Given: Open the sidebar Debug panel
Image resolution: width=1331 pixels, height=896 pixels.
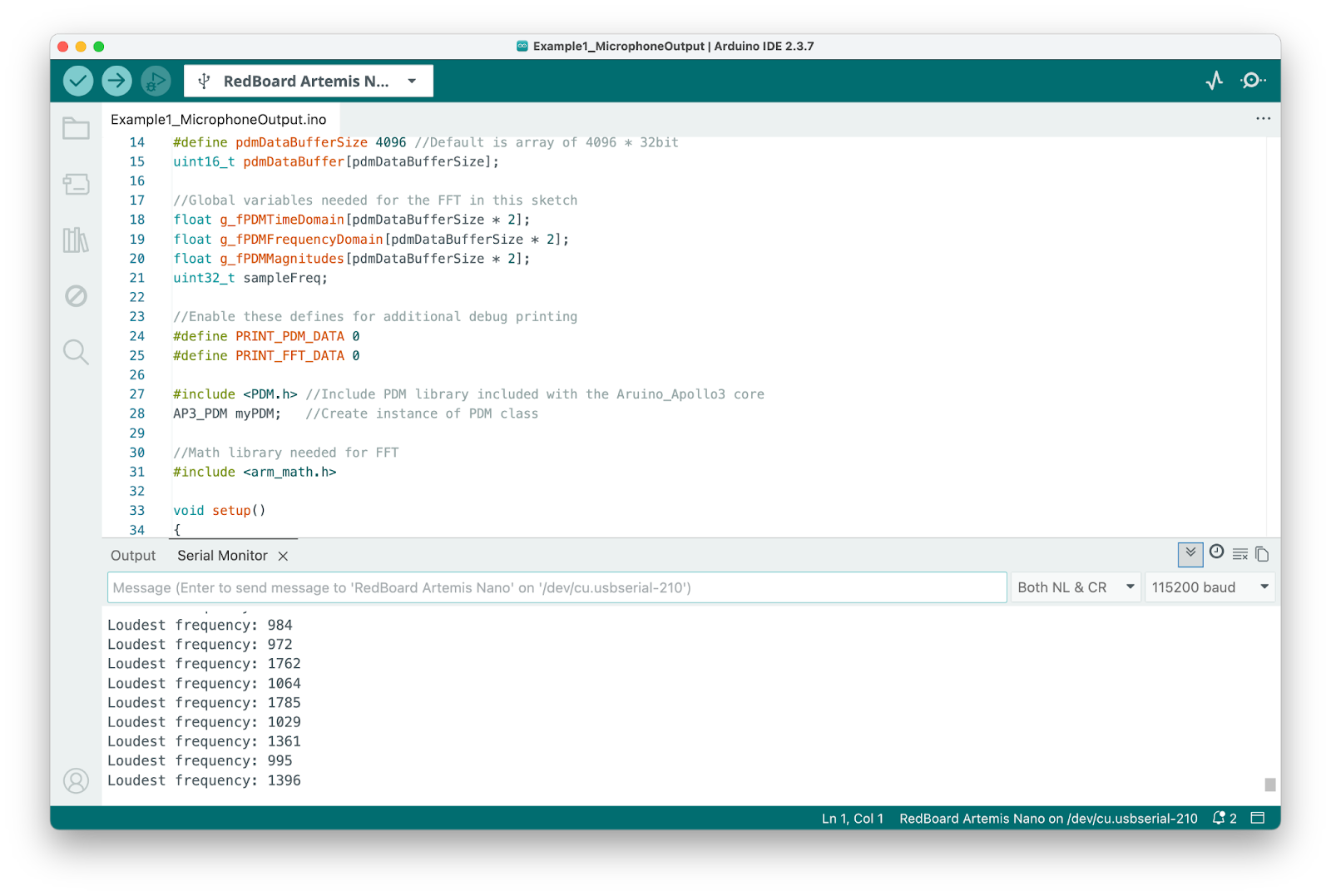Looking at the screenshot, I should (x=76, y=296).
